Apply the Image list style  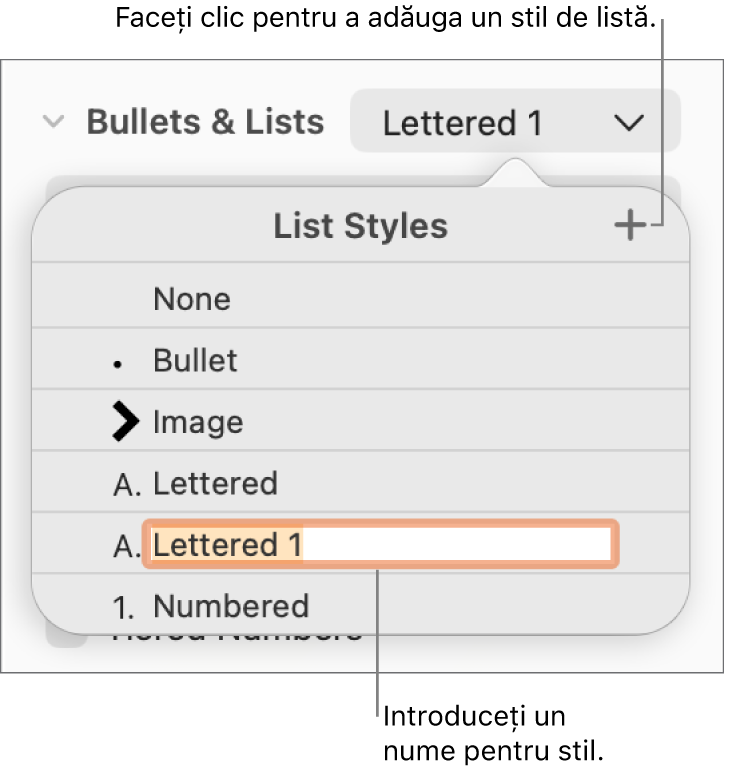point(198,422)
